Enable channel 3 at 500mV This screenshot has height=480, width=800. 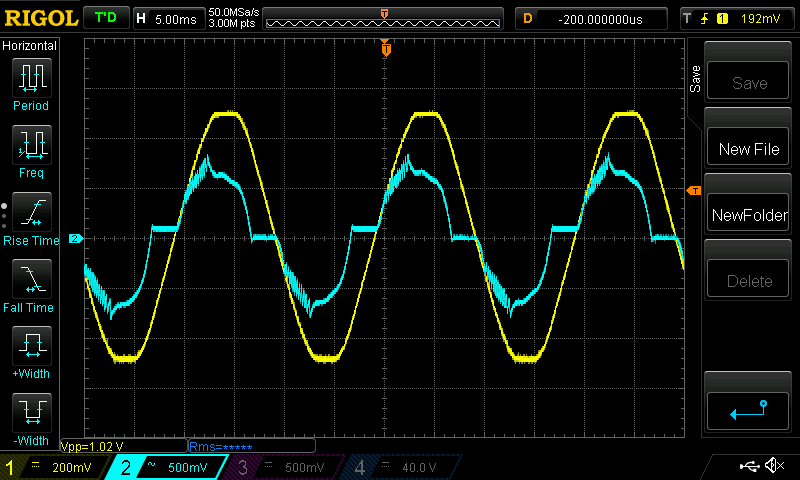tap(287, 467)
